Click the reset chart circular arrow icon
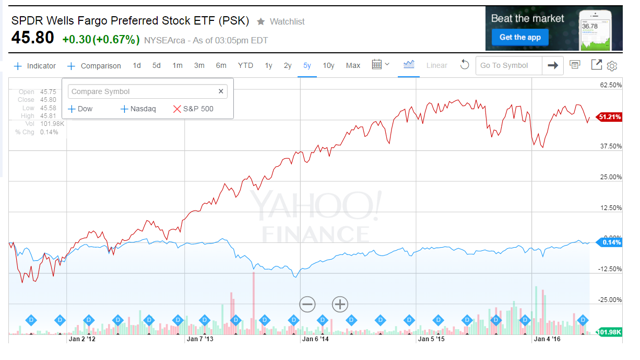Image resolution: width=640 pixels, height=360 pixels. click(x=464, y=65)
